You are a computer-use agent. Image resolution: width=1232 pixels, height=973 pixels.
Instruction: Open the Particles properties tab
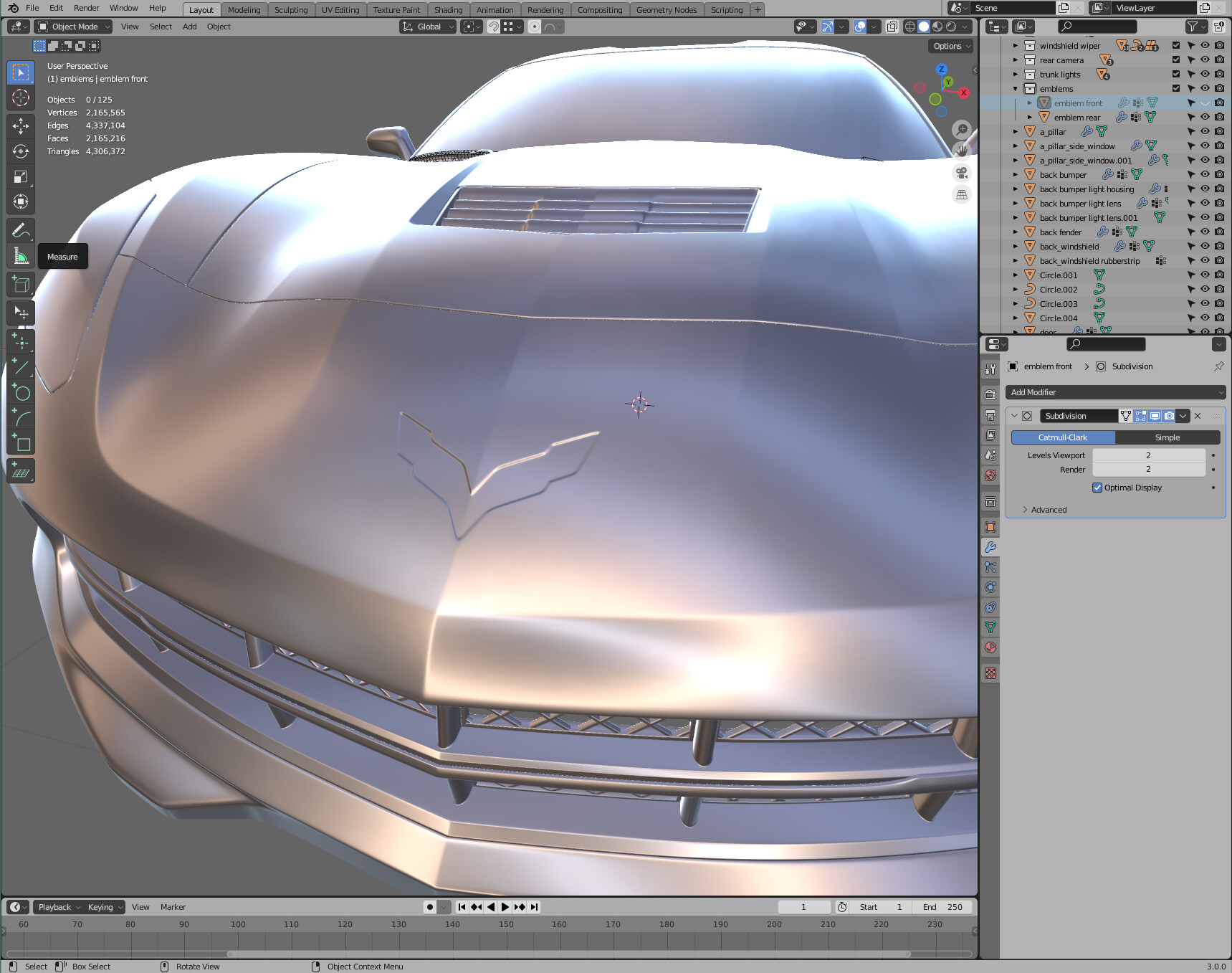pyautogui.click(x=990, y=567)
